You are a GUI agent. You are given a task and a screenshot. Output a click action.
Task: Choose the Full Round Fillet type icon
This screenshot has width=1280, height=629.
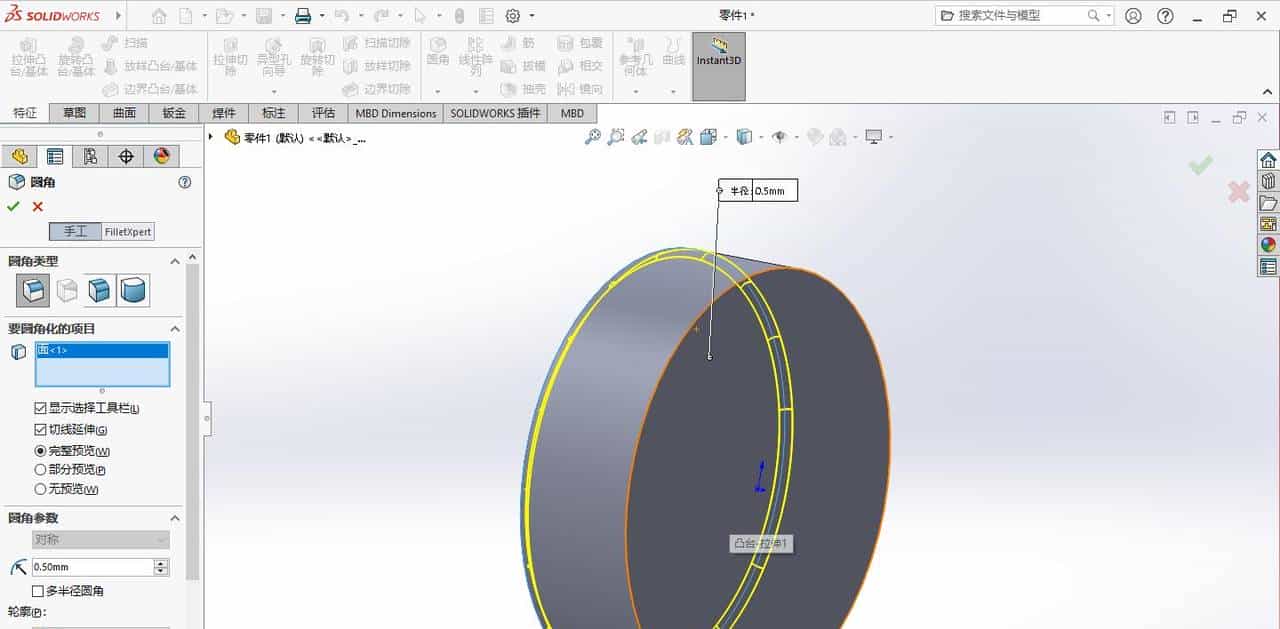(133, 291)
